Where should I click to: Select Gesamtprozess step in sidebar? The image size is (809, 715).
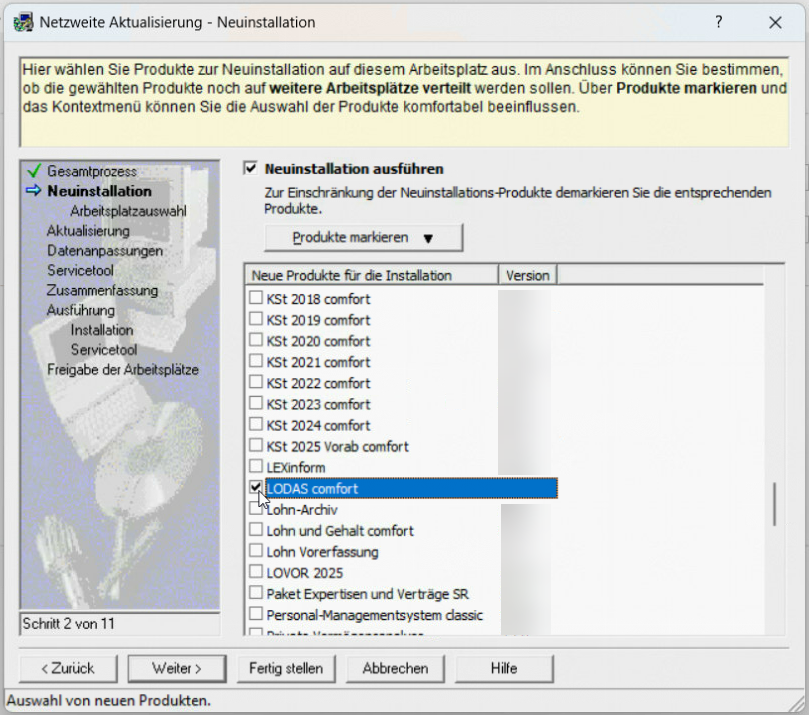click(x=91, y=171)
